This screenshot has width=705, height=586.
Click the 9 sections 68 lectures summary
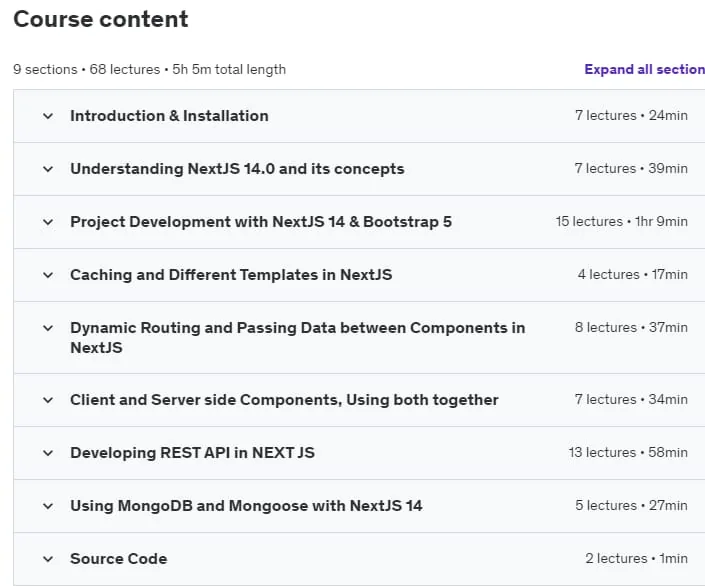point(150,70)
